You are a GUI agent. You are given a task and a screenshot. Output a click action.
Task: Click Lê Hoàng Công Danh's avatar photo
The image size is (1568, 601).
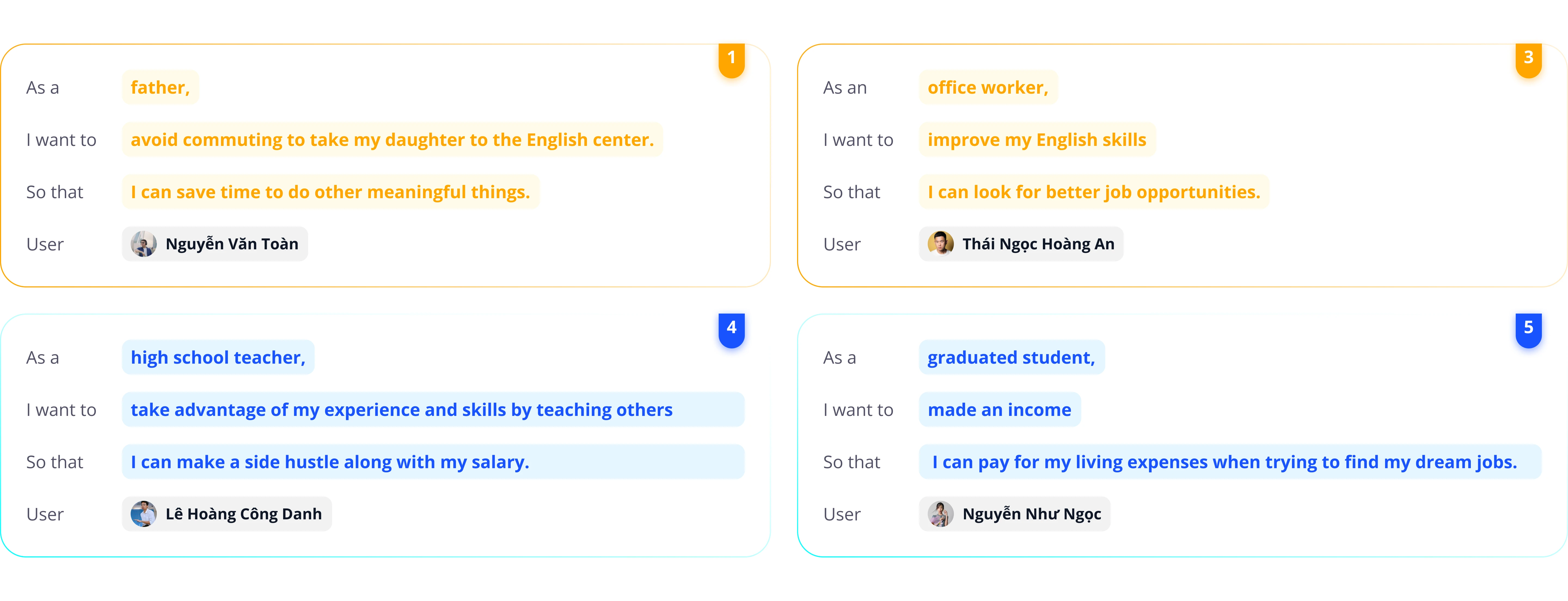tap(144, 514)
